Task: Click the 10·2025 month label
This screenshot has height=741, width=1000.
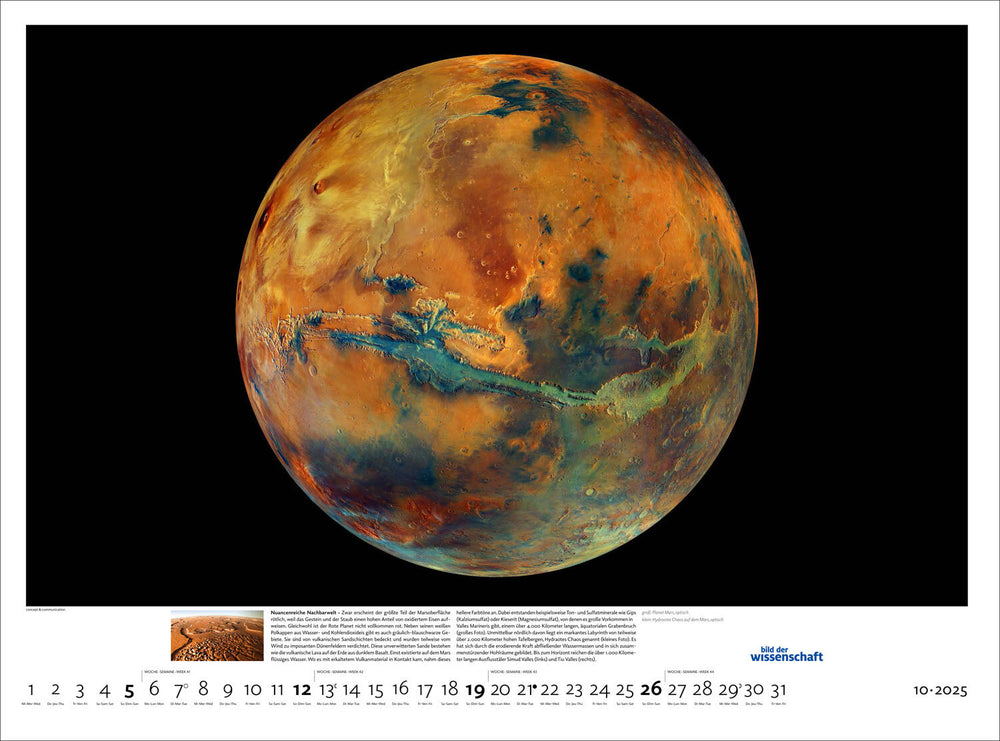Action: [x=939, y=690]
